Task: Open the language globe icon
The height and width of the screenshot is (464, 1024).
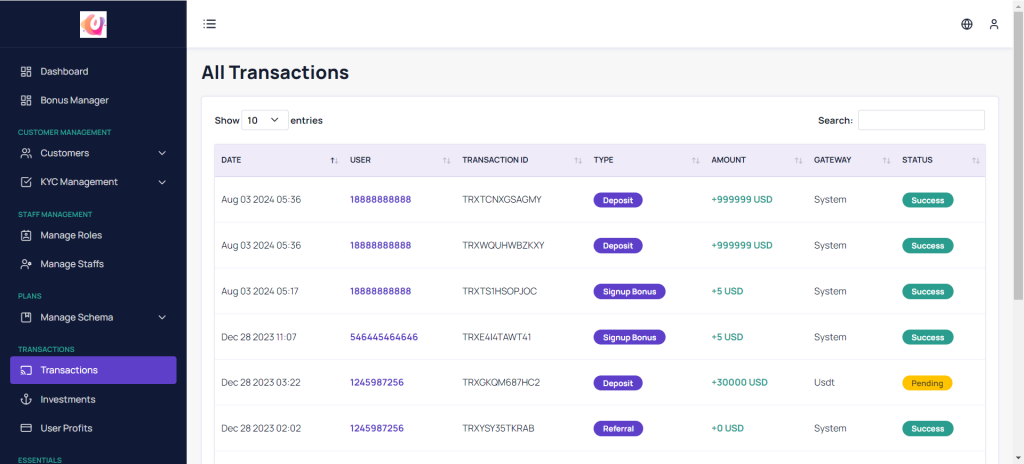Action: [966, 24]
